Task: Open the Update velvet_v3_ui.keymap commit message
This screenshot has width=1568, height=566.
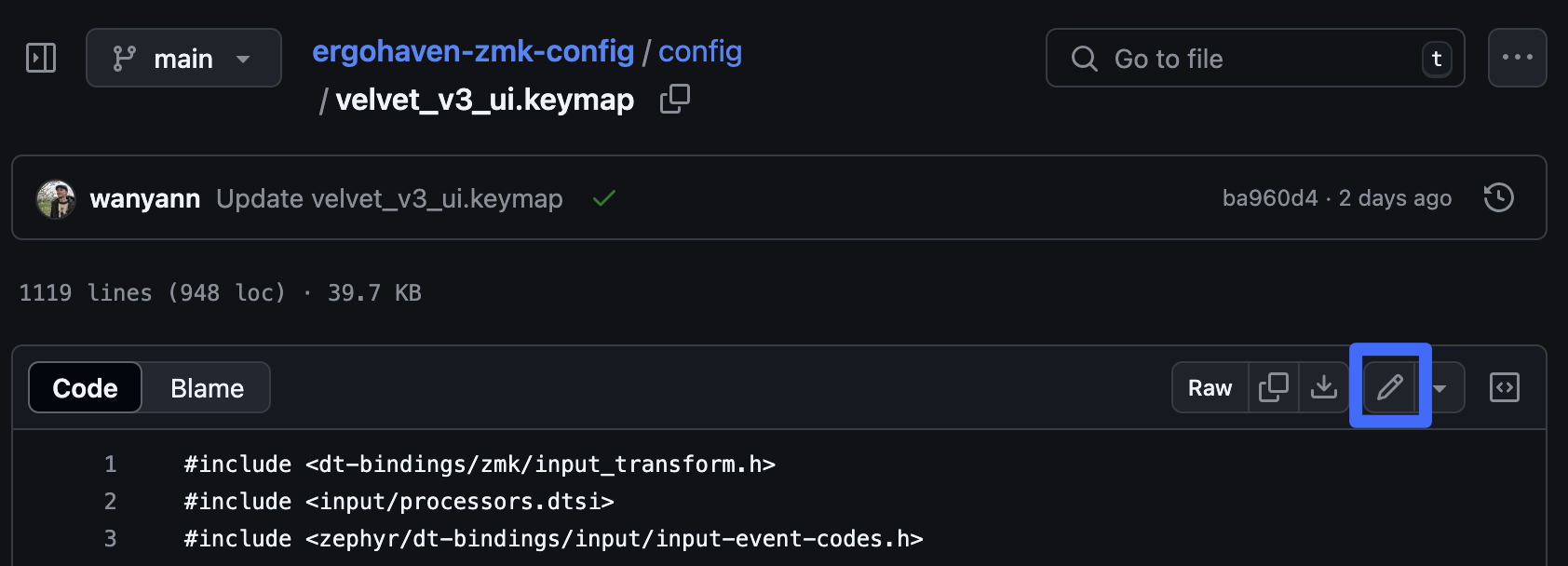Action: (x=389, y=198)
